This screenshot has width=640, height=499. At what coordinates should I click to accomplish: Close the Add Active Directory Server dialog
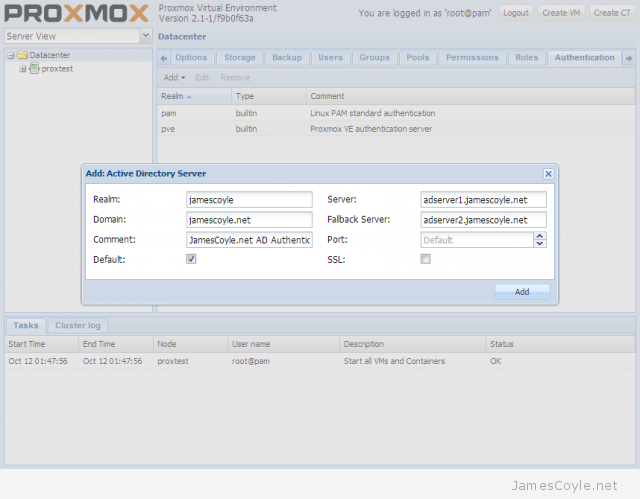click(548, 174)
